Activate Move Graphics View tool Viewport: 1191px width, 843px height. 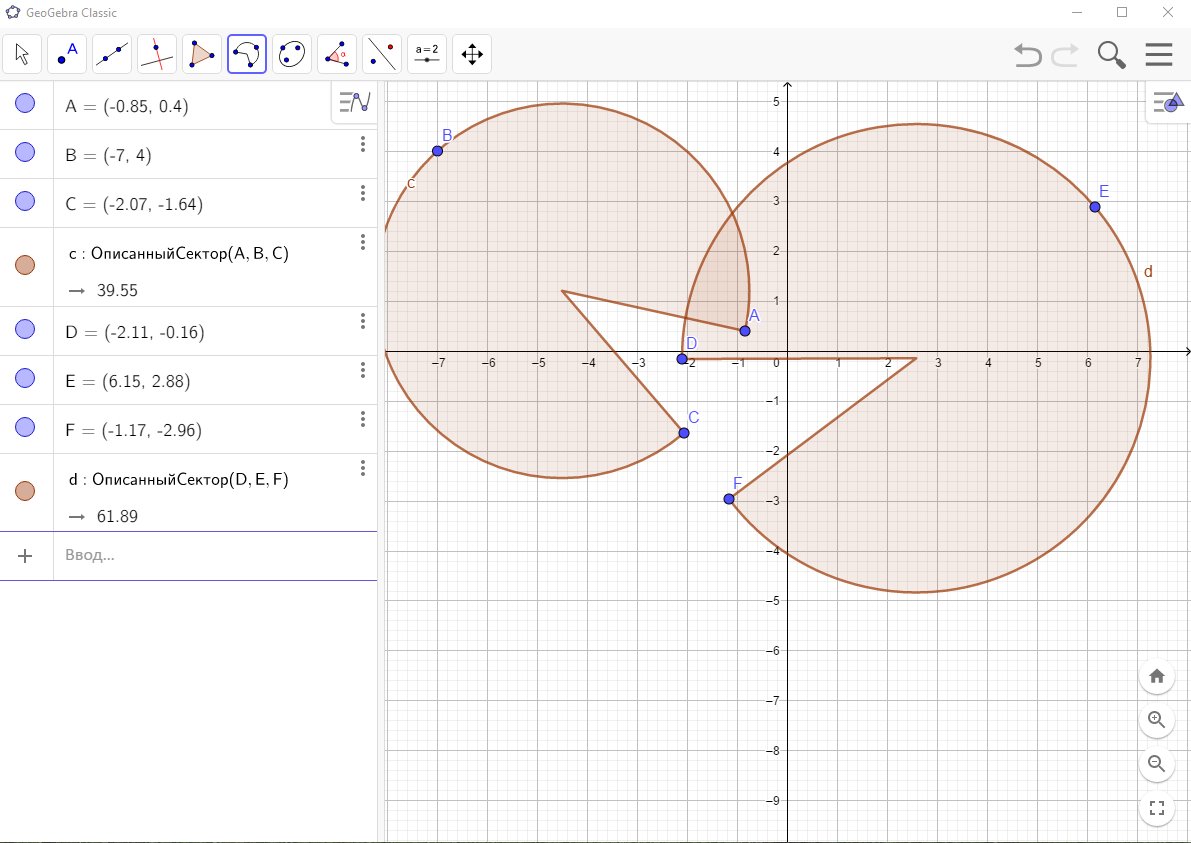click(472, 54)
